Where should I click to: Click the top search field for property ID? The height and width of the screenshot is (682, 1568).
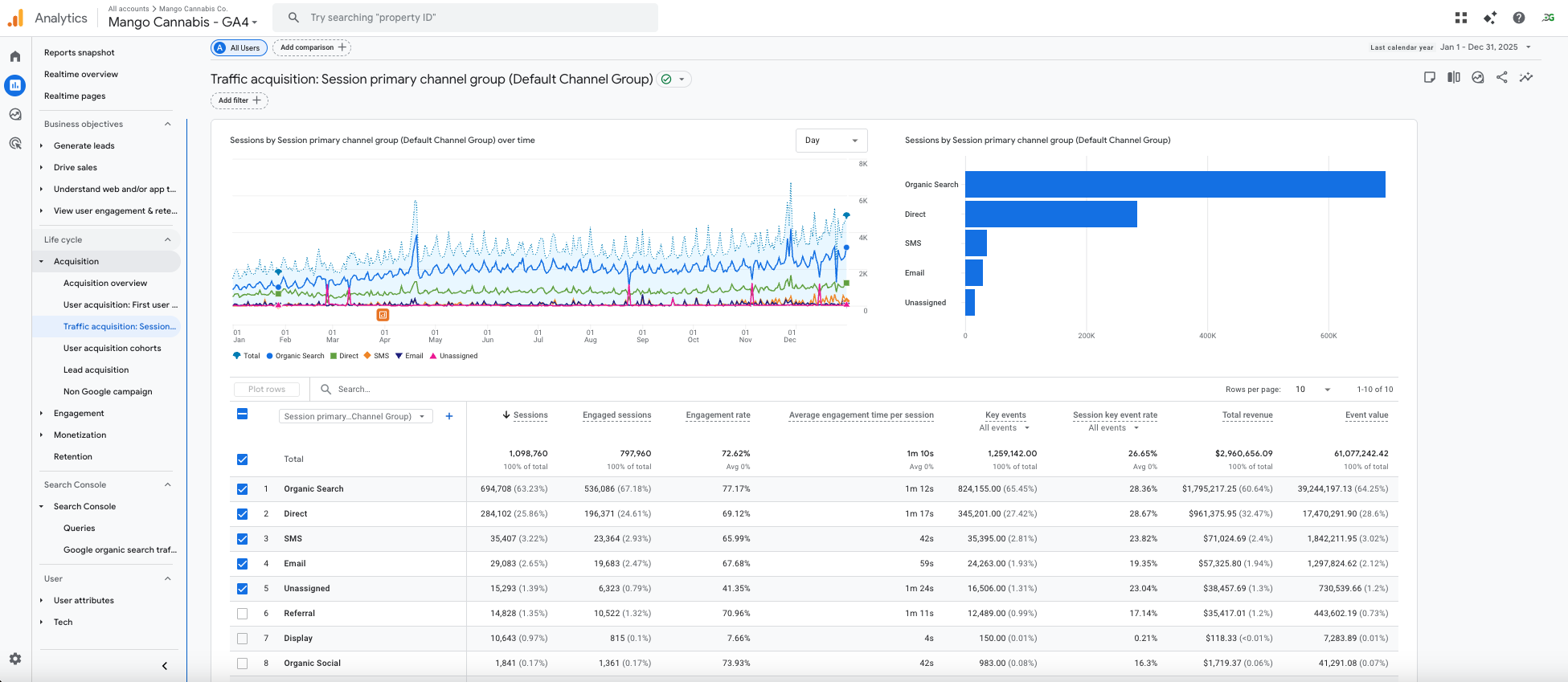(x=465, y=17)
